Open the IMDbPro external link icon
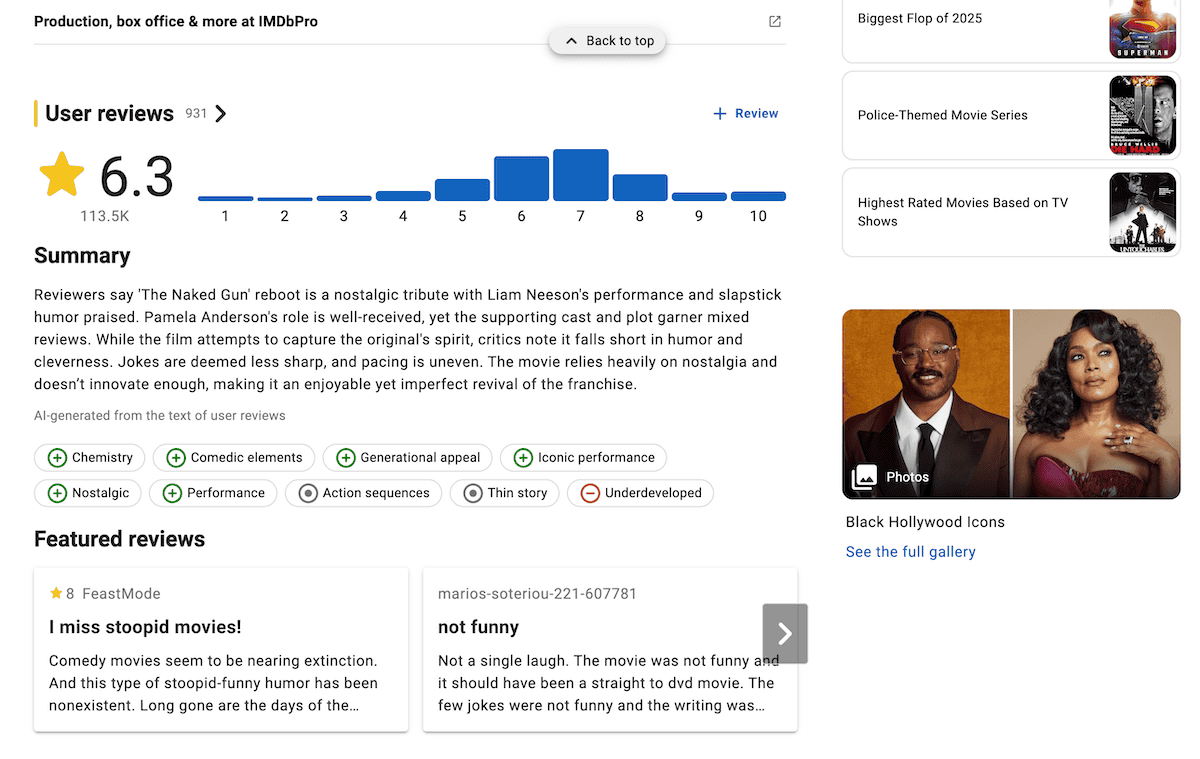 [774, 21]
